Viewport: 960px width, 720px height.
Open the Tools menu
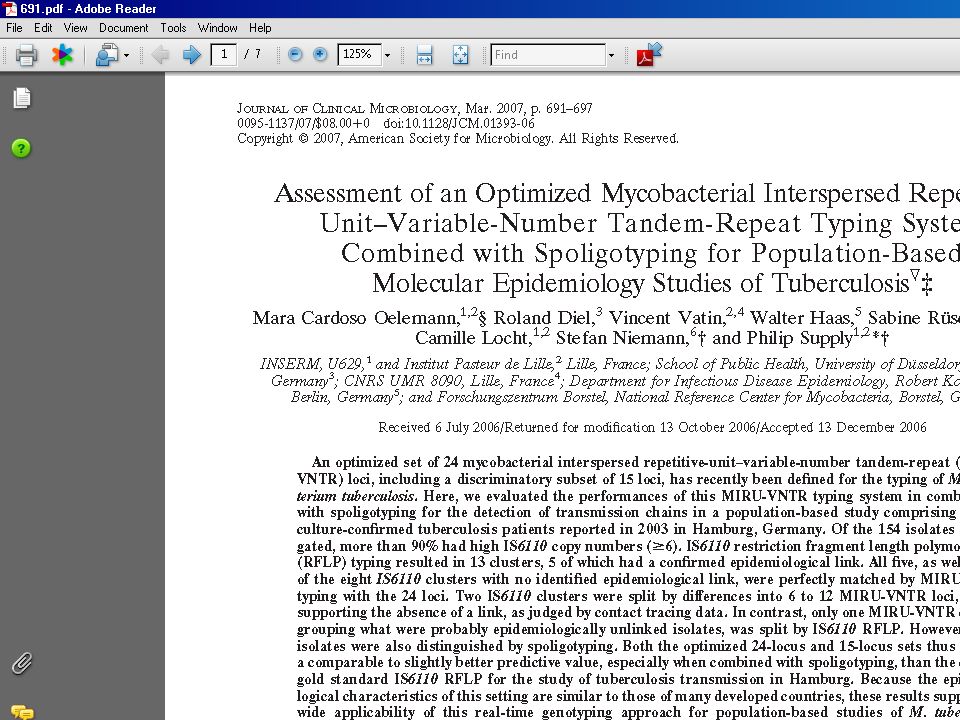(173, 28)
